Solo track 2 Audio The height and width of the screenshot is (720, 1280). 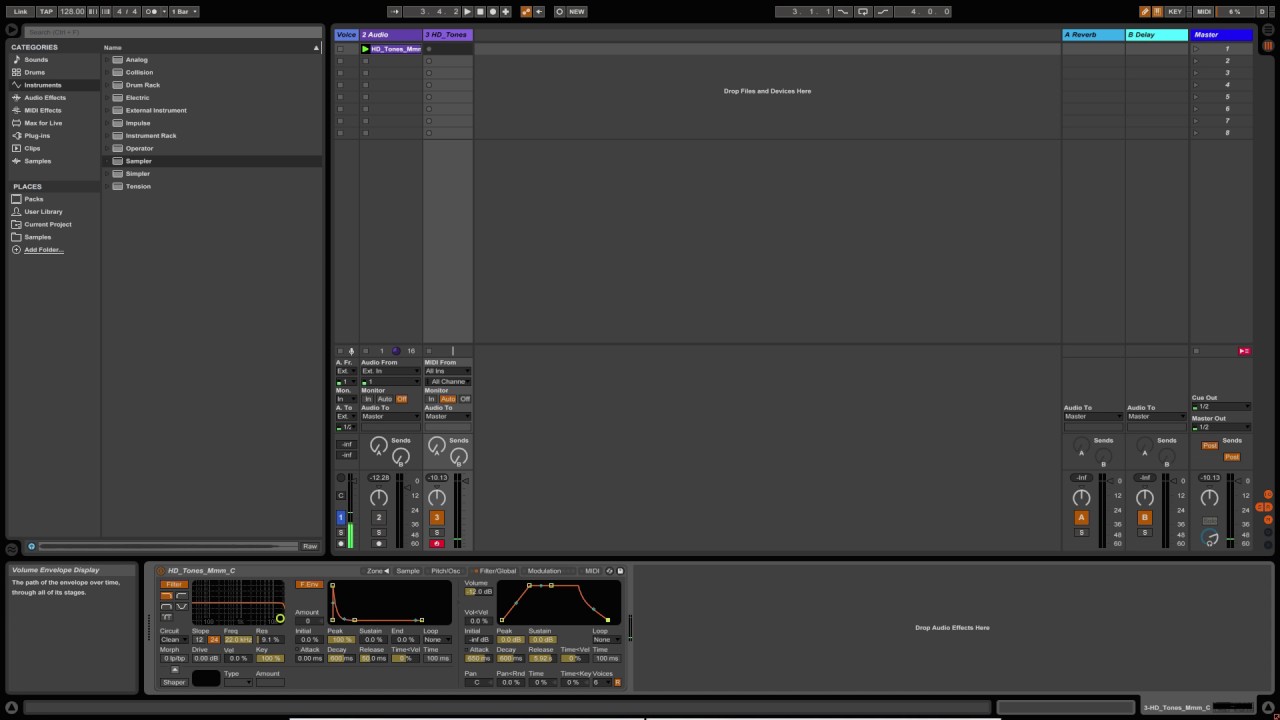coord(379,532)
